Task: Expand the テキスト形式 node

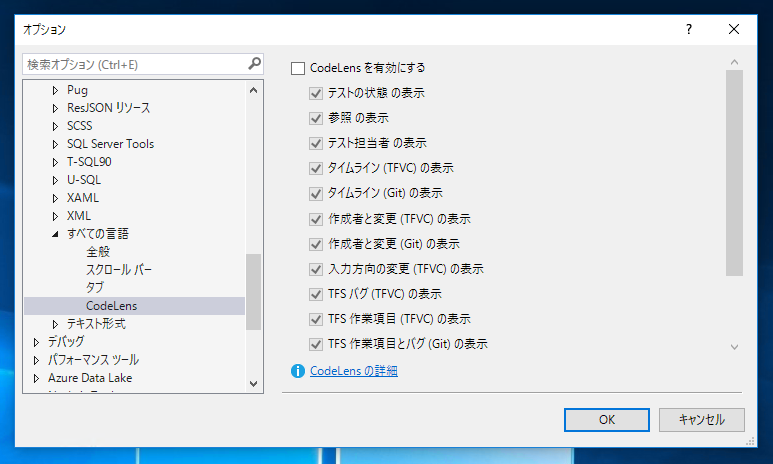Action: pyautogui.click(x=55, y=324)
